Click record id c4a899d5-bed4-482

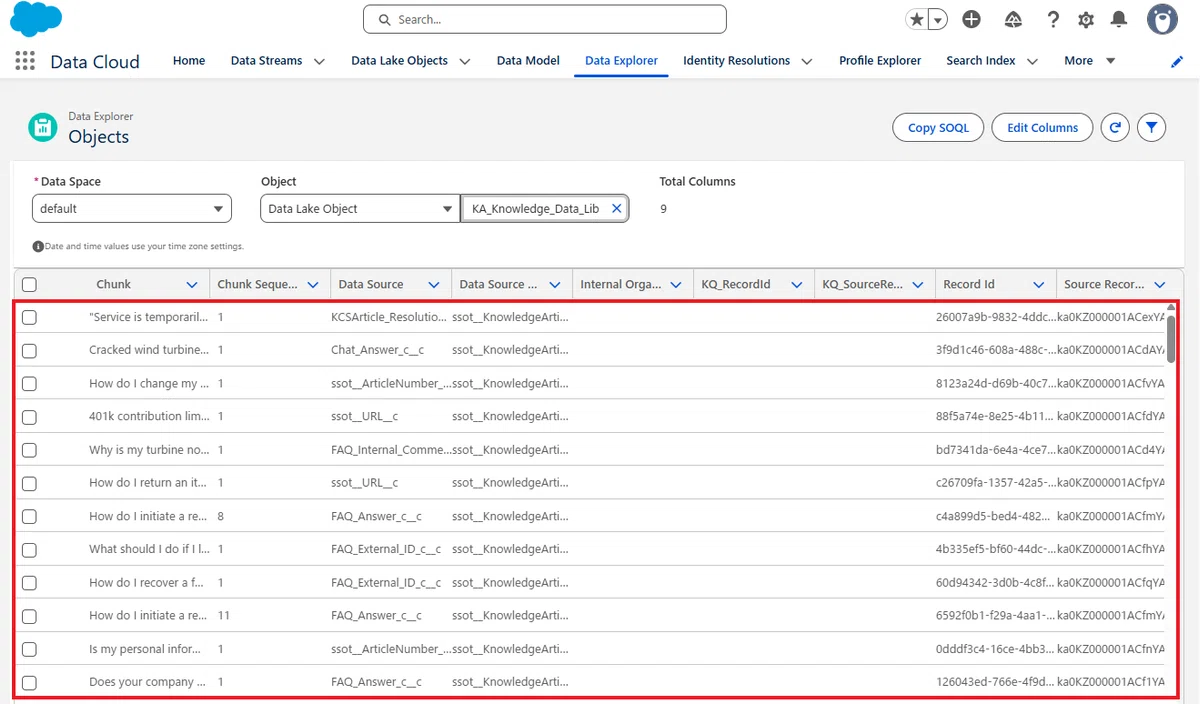pos(993,516)
